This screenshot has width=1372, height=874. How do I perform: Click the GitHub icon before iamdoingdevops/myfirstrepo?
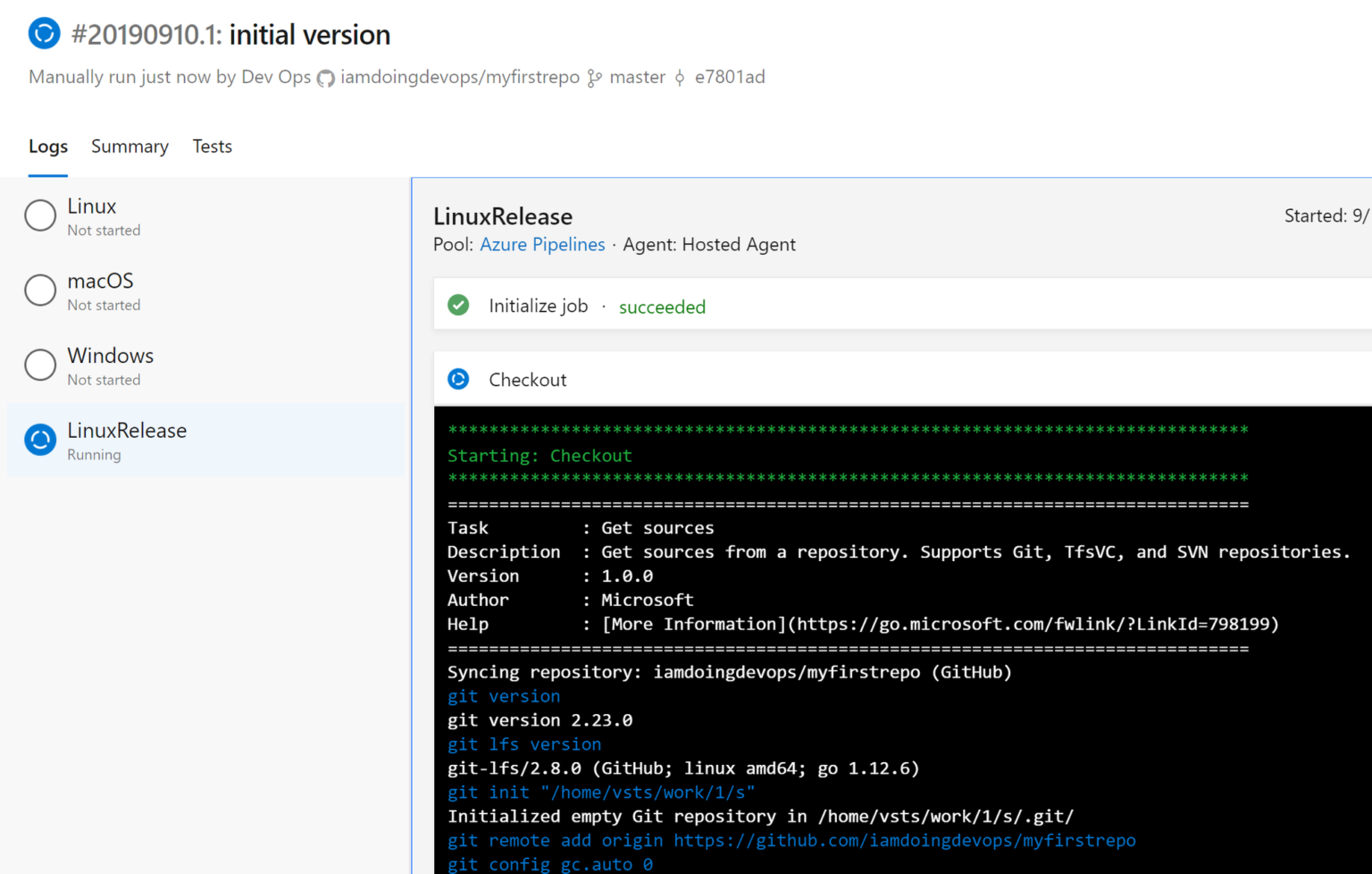(325, 78)
